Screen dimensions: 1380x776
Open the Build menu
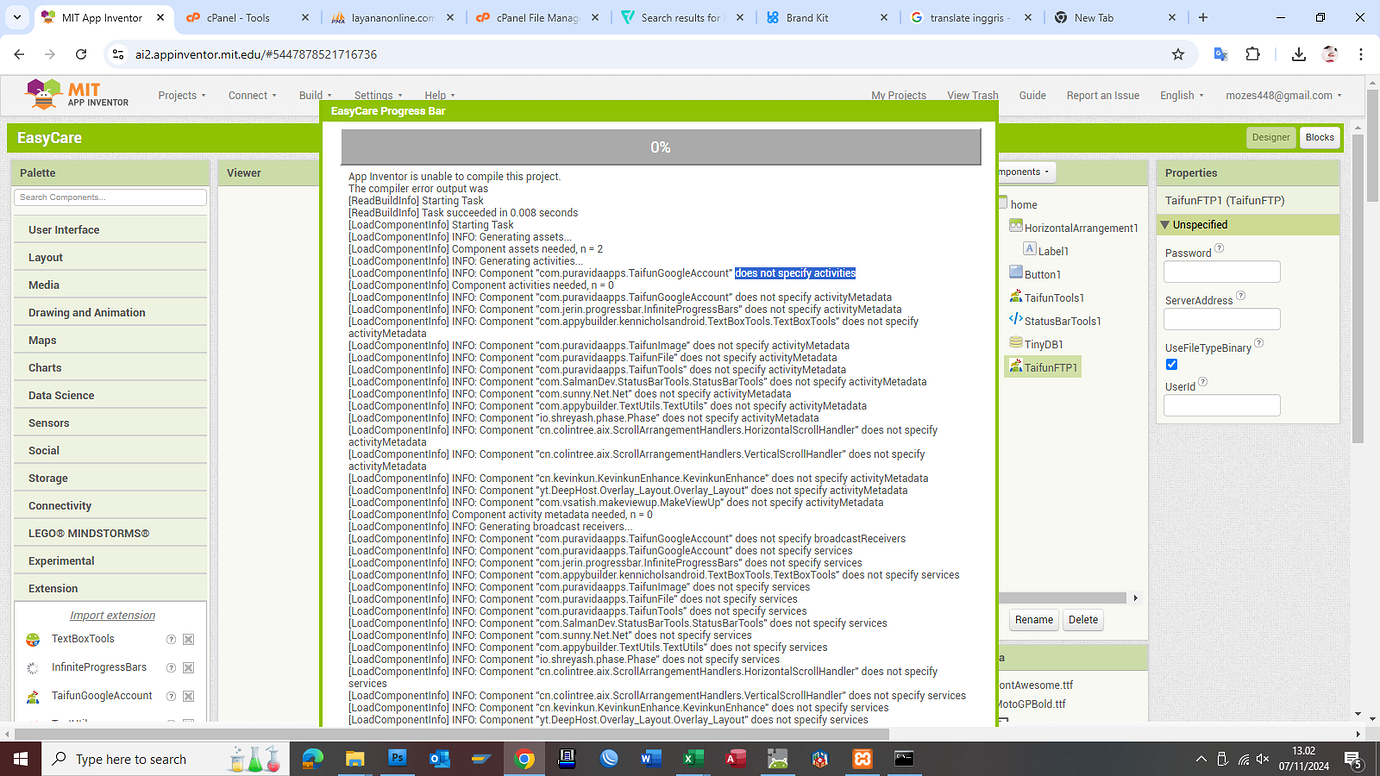(312, 95)
